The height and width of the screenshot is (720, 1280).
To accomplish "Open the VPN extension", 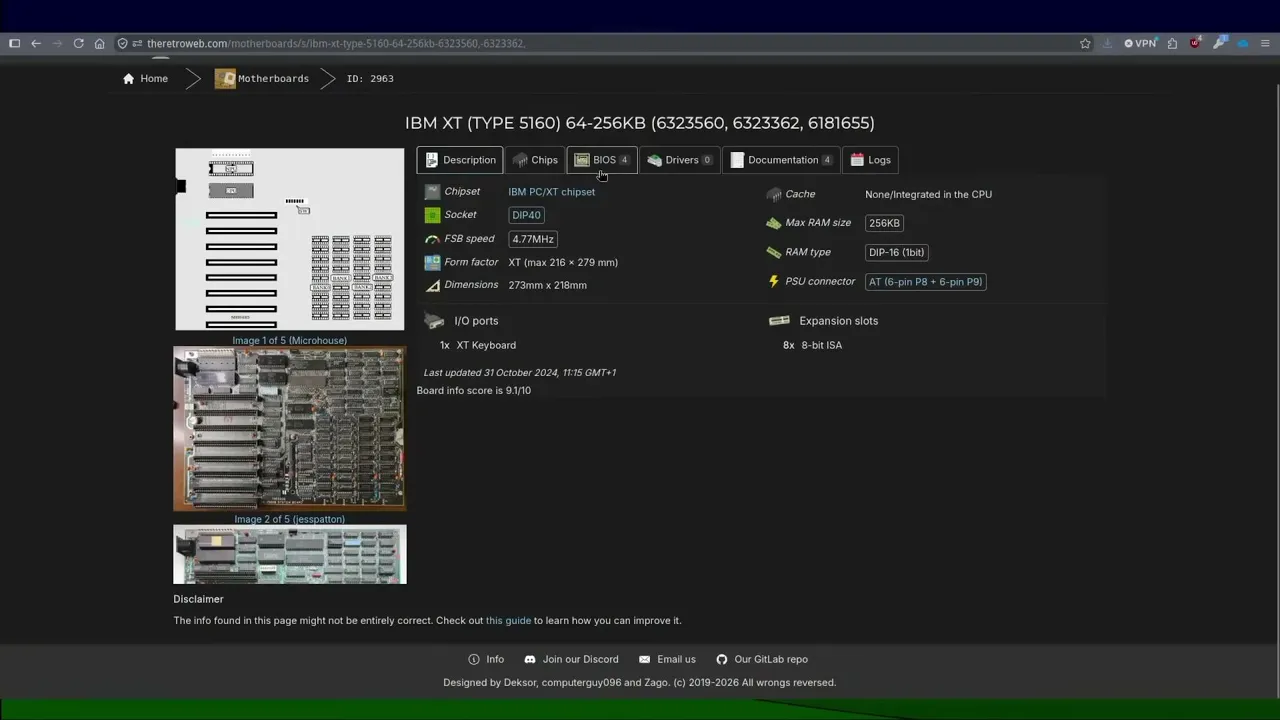I will [1140, 43].
